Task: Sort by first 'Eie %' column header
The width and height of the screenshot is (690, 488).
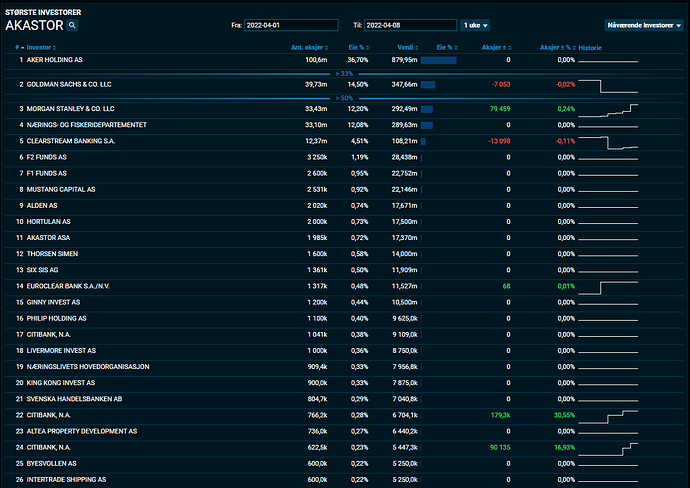Action: 359,47
